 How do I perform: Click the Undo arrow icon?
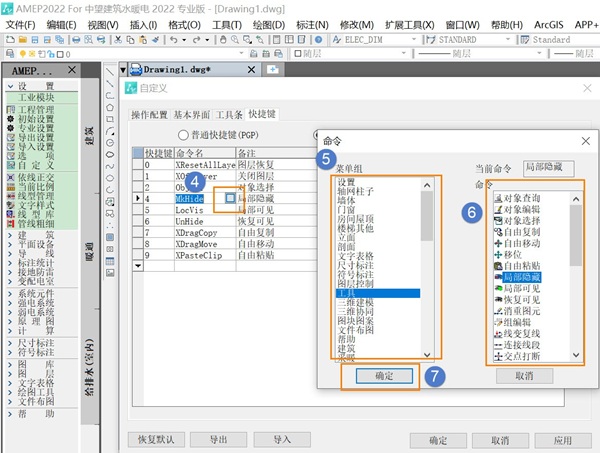[x=173, y=39]
